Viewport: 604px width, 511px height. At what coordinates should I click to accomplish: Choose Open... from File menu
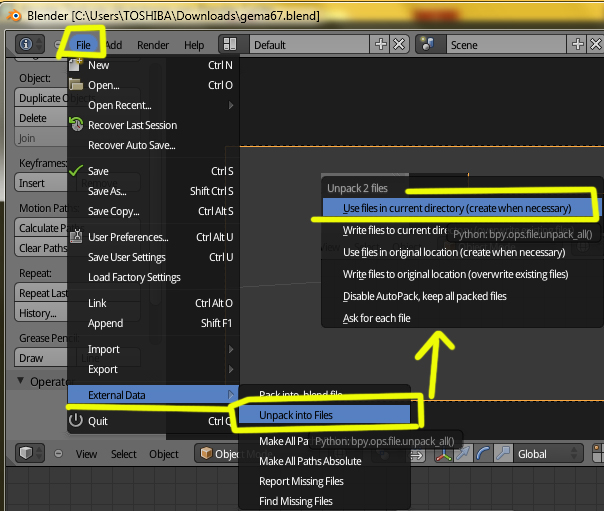click(x=153, y=85)
